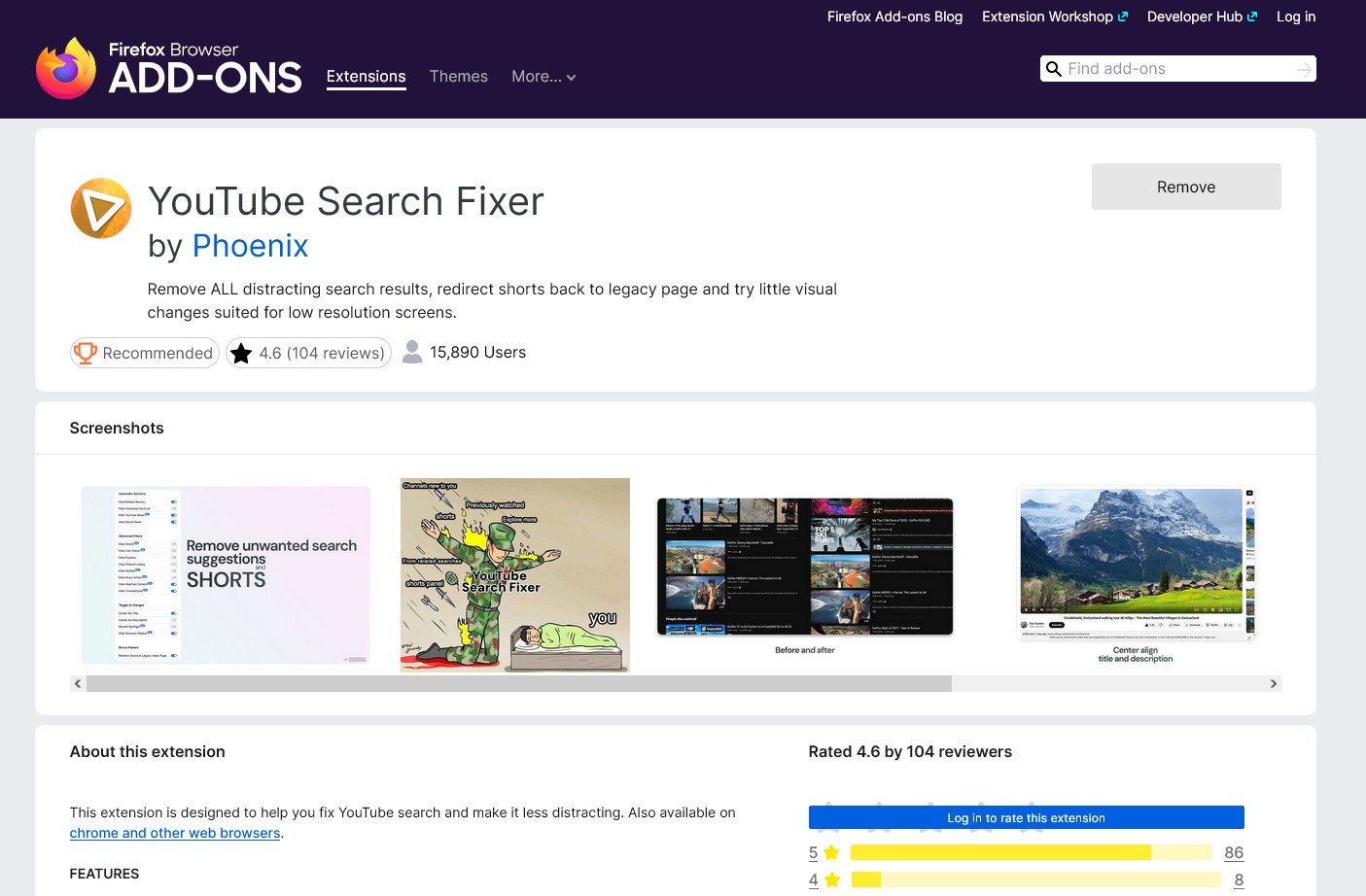Click the Firefox logo icon
The image size is (1366, 896).
(x=66, y=68)
